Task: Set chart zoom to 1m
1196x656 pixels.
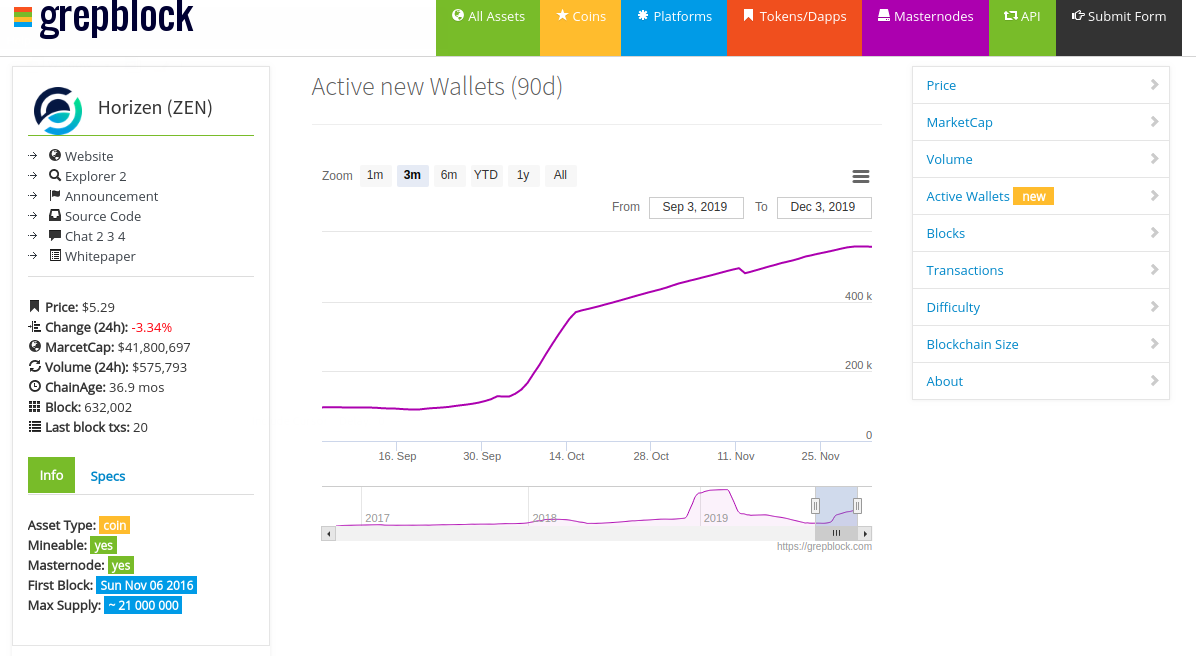Action: click(x=375, y=175)
